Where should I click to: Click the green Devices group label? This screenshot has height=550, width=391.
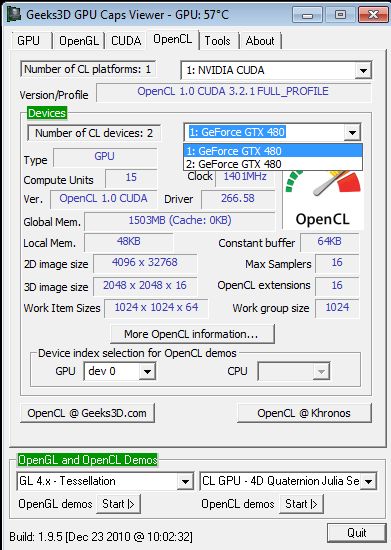tap(47, 113)
